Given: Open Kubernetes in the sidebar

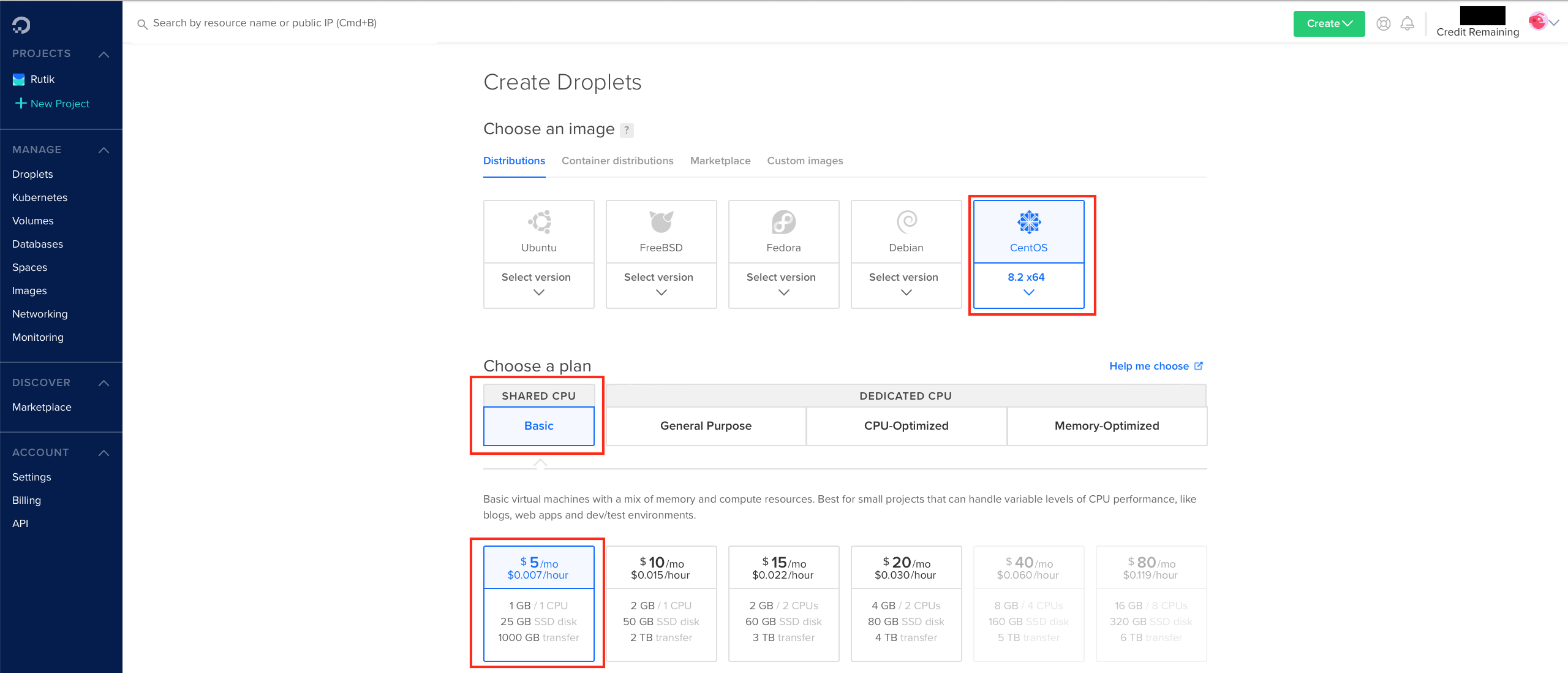Looking at the screenshot, I should pos(40,197).
